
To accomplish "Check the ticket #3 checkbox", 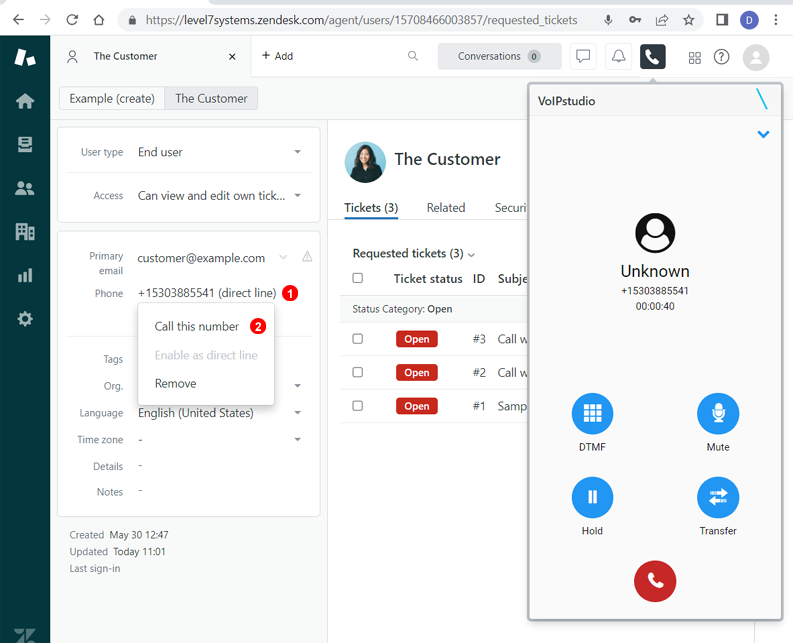I will (x=358, y=338).
